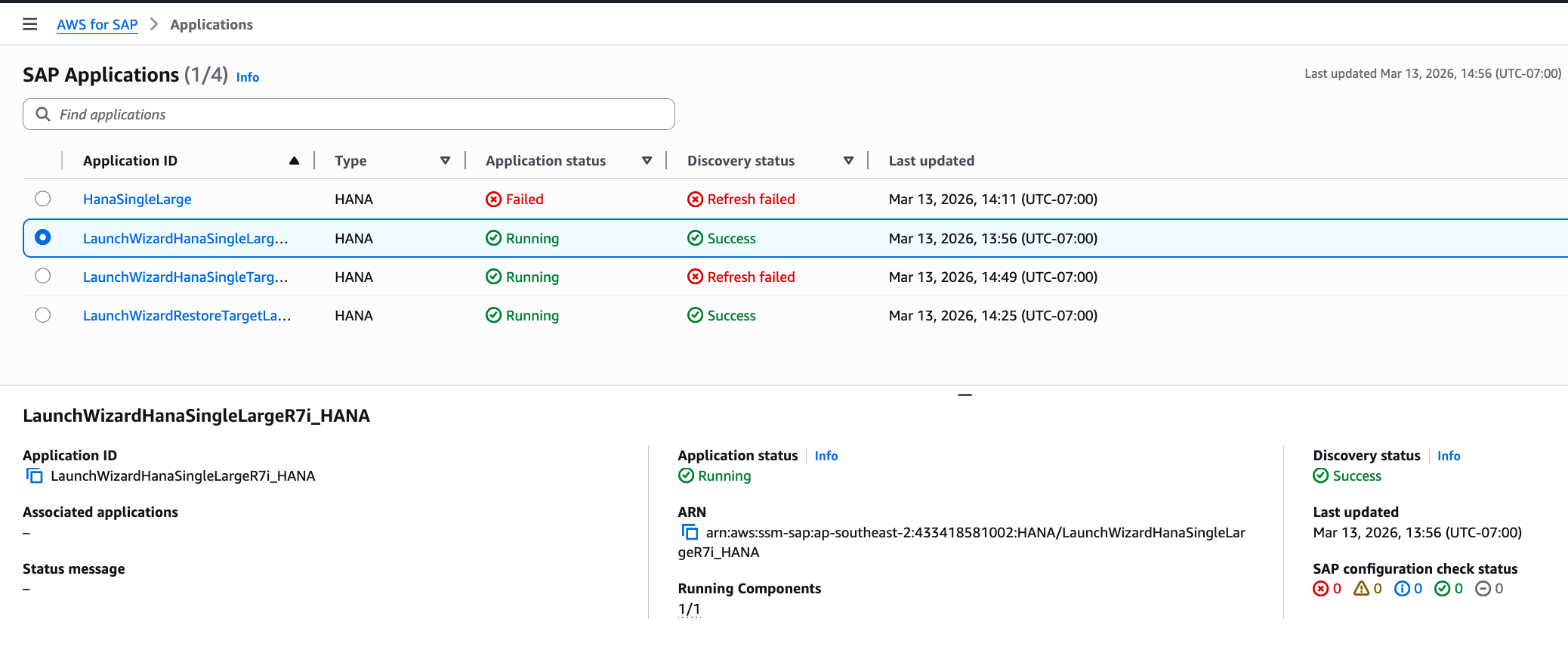Click the warning checks triangle icon
Viewport: 1568px width, 647px height.
[x=1361, y=588]
